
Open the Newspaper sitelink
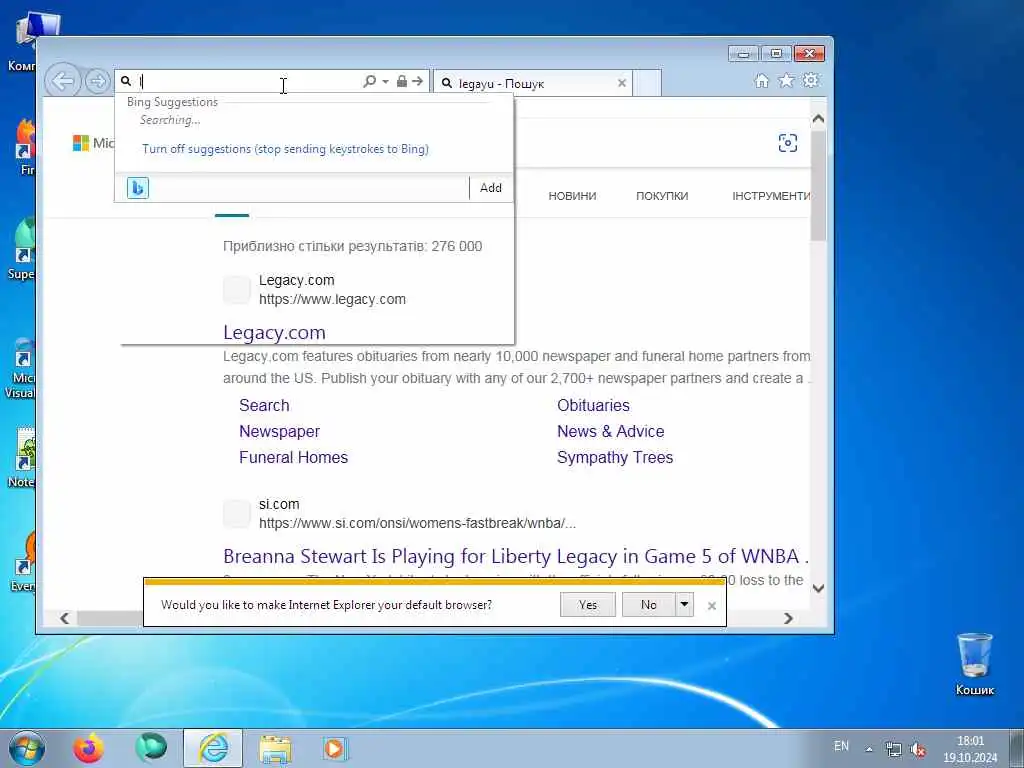click(280, 432)
